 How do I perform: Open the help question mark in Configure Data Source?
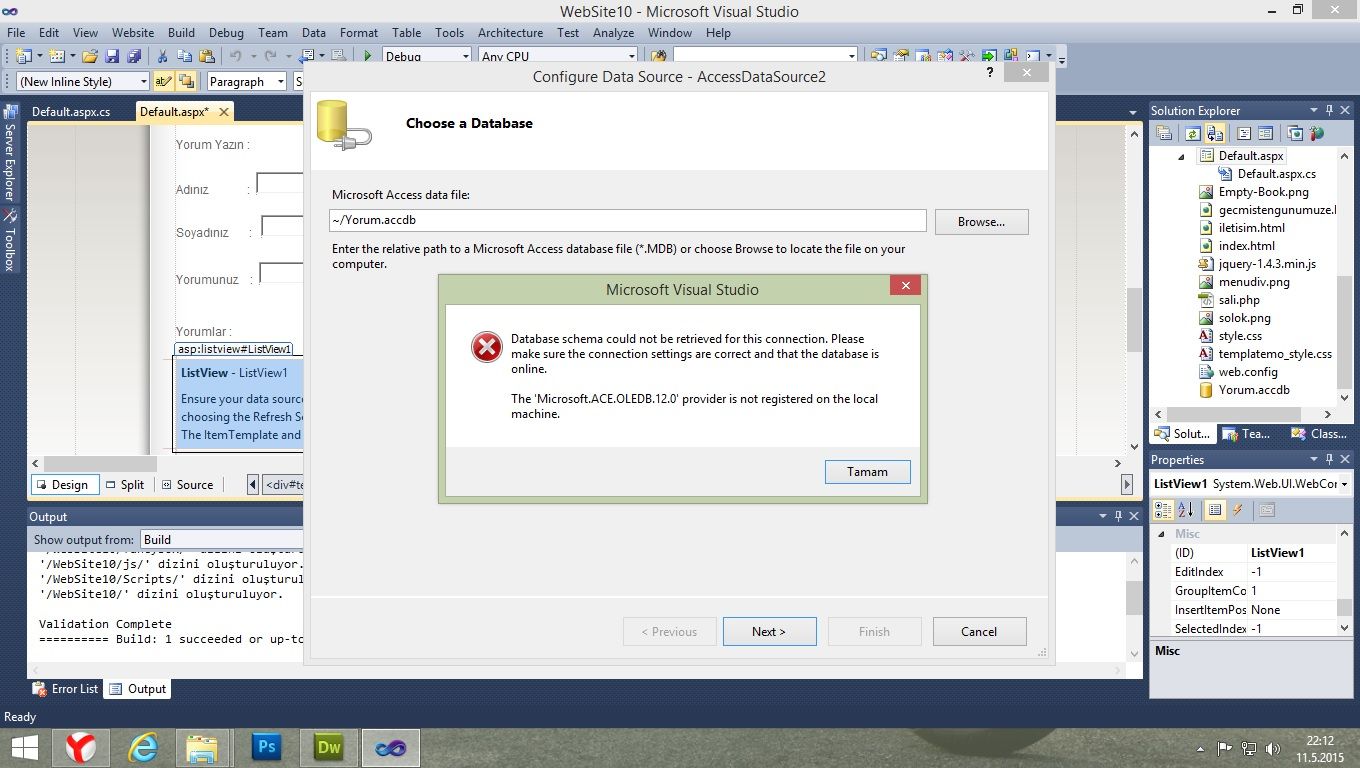coord(990,74)
